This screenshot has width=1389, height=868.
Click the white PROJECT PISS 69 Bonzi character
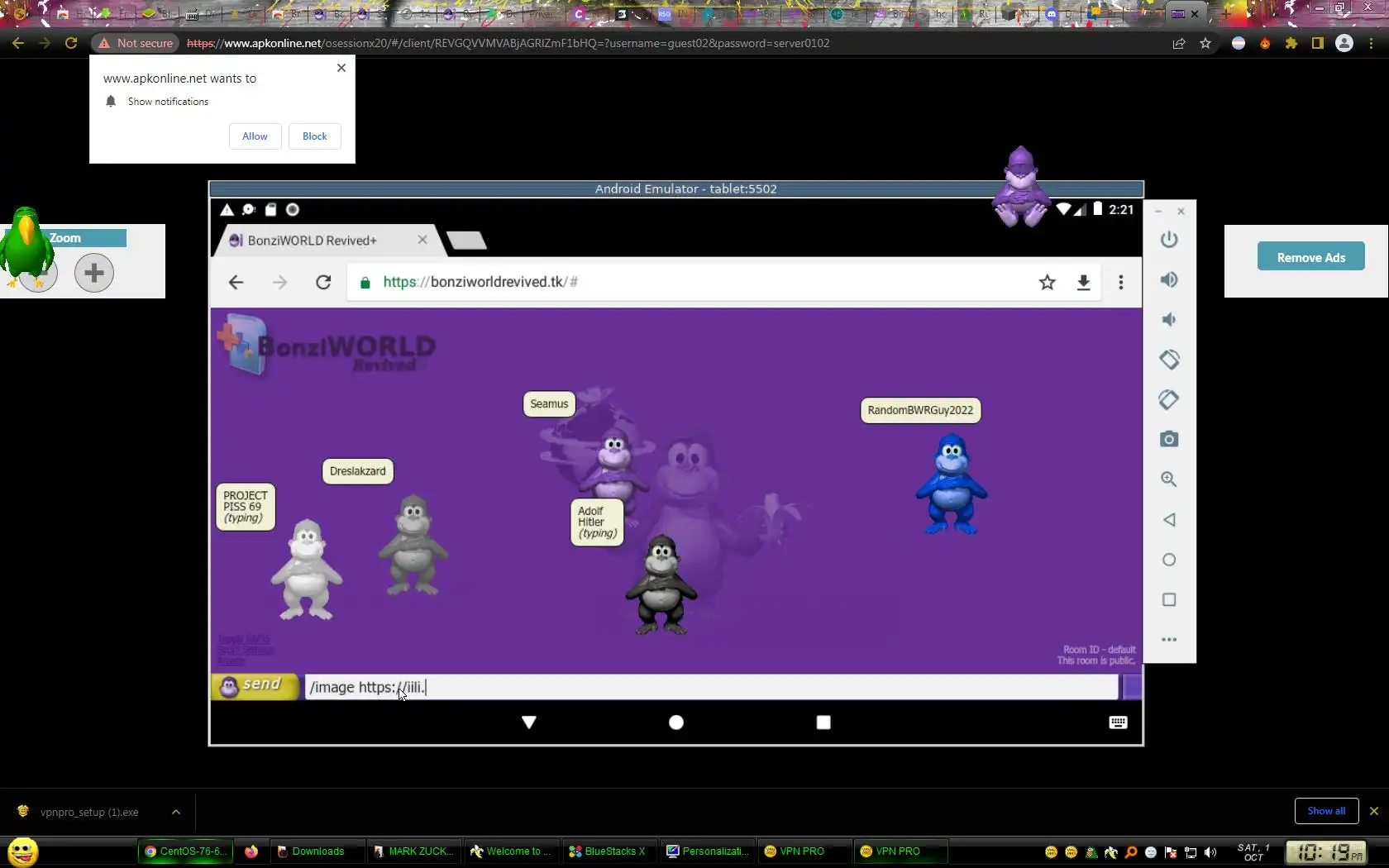click(307, 569)
